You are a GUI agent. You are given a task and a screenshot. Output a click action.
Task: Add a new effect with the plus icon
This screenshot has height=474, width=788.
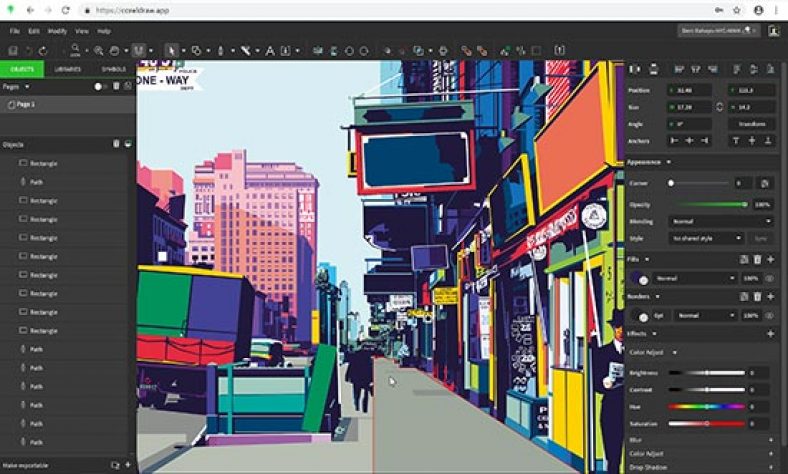click(x=770, y=333)
